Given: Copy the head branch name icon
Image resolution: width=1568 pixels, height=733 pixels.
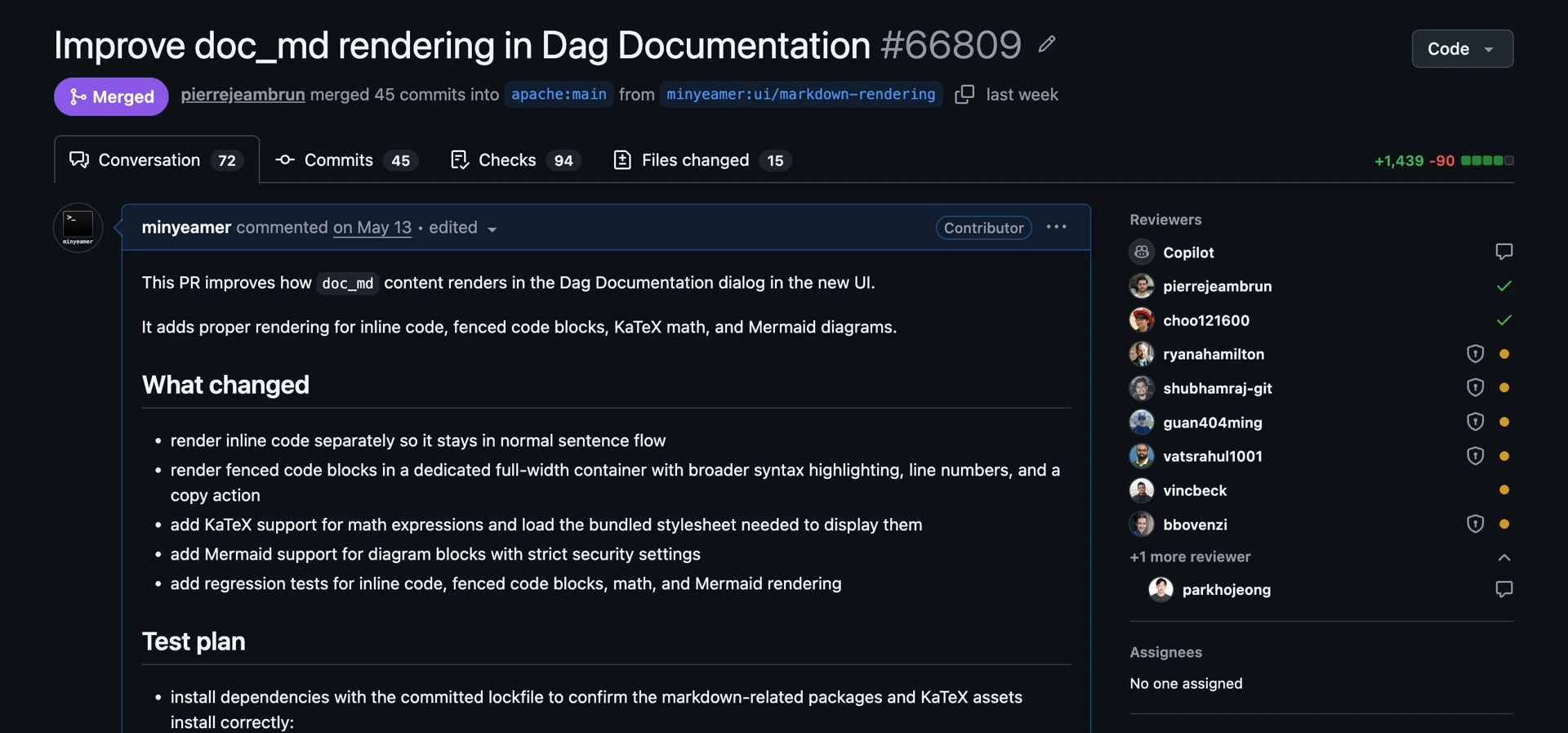Looking at the screenshot, I should (x=964, y=95).
